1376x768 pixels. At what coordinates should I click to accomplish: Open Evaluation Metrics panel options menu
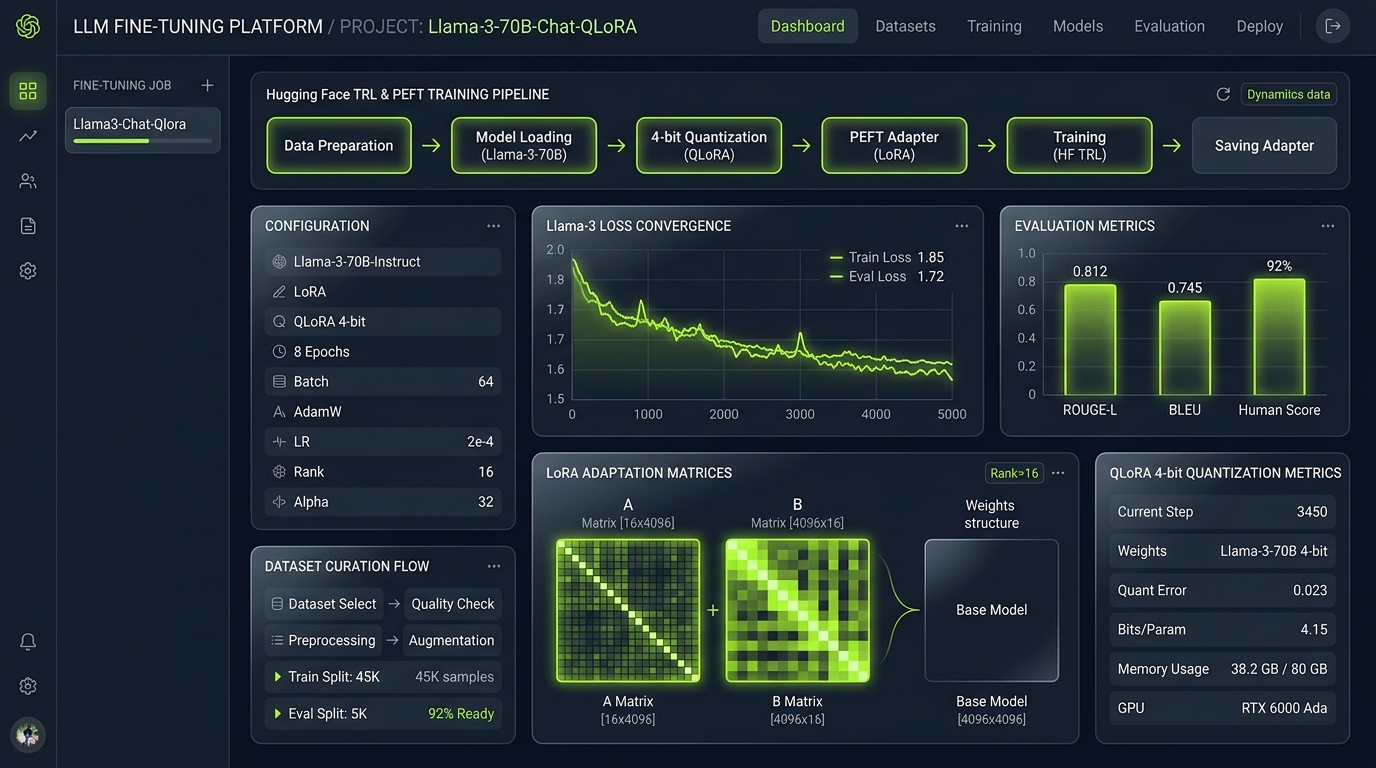(x=1327, y=226)
